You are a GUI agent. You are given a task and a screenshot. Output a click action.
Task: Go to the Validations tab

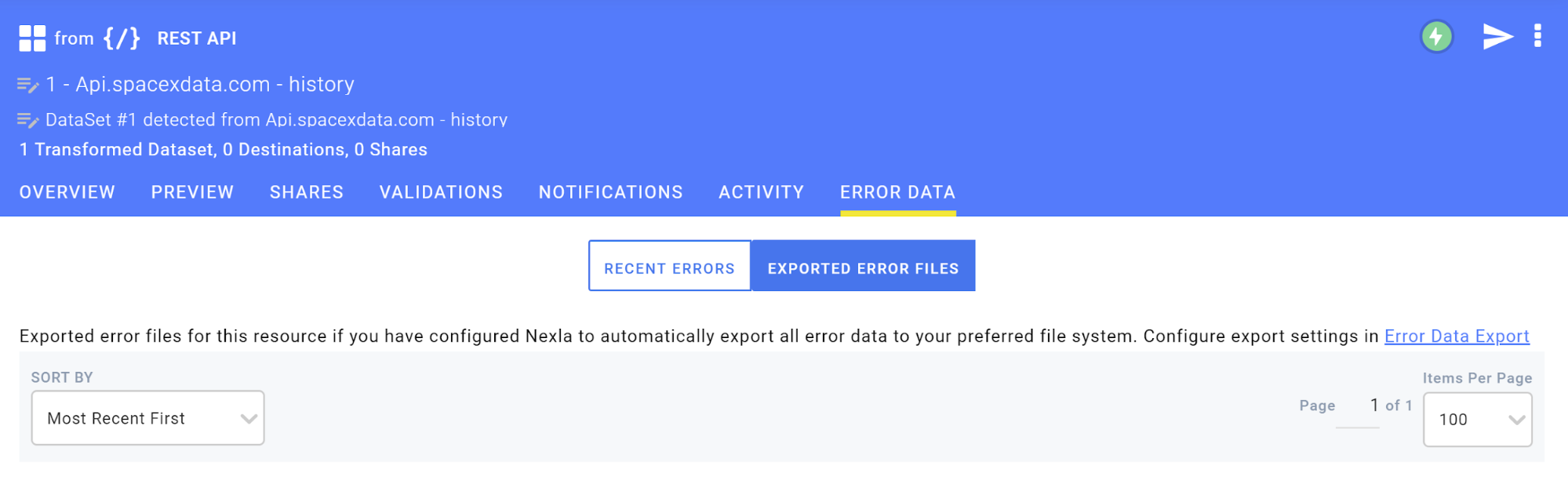point(441,192)
